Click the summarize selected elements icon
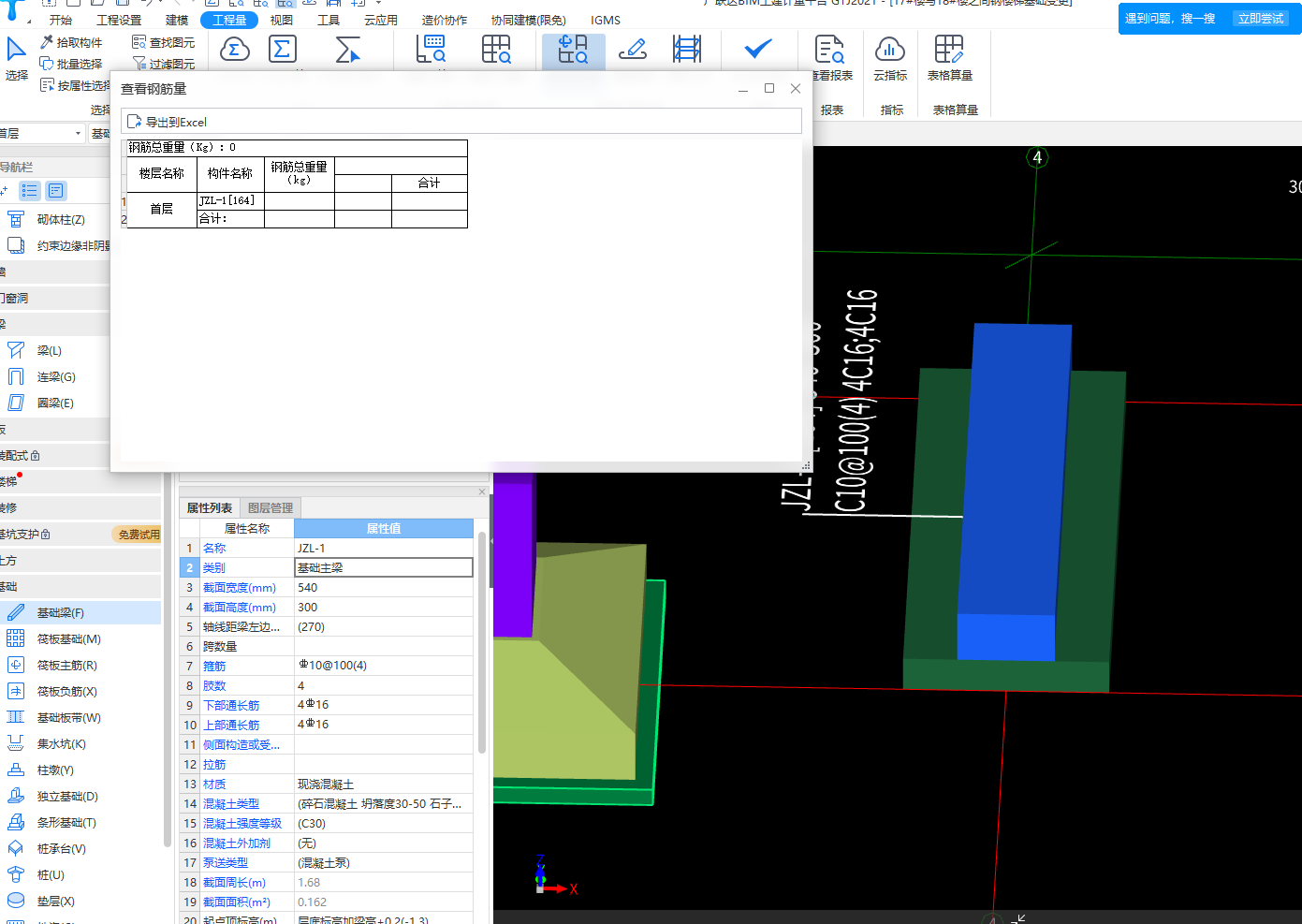 tap(347, 50)
